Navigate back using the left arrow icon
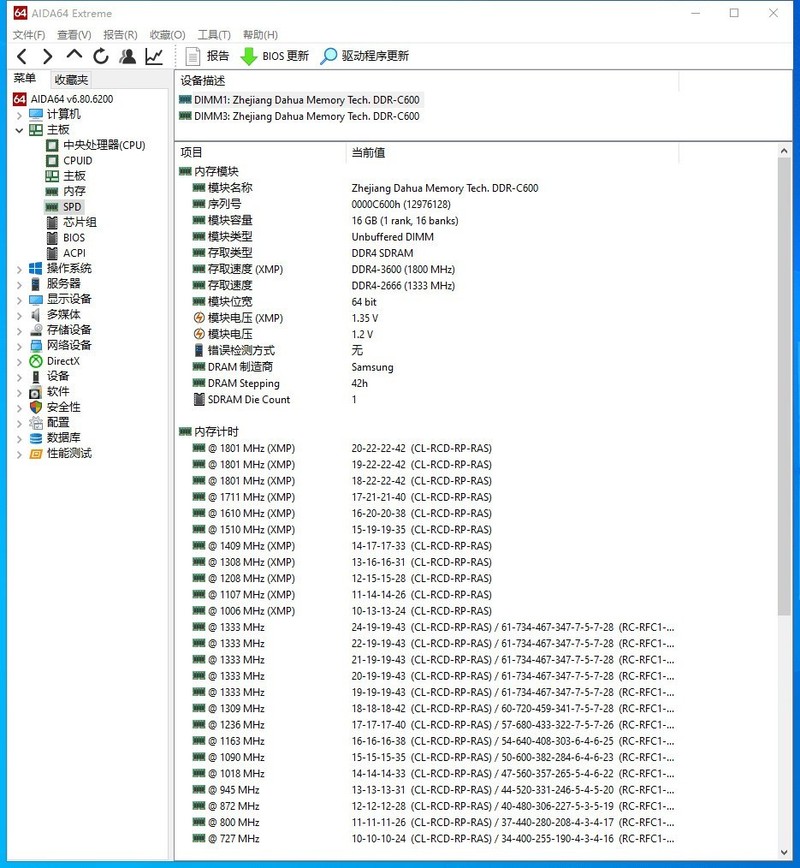Viewport: 800px width, 868px height. 21,56
